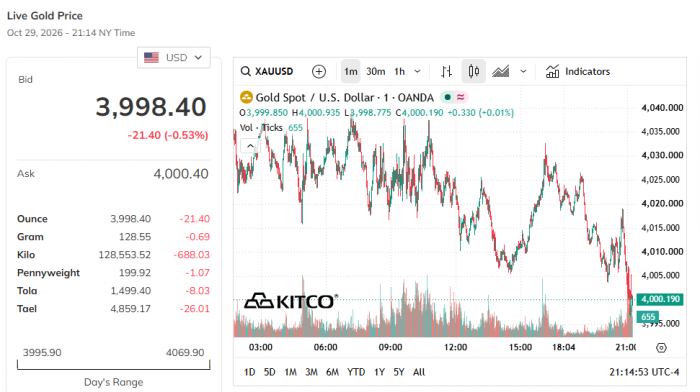This screenshot has width=700, height=392.
Task: Click the Tael price 4,859.17
Action: click(131, 309)
